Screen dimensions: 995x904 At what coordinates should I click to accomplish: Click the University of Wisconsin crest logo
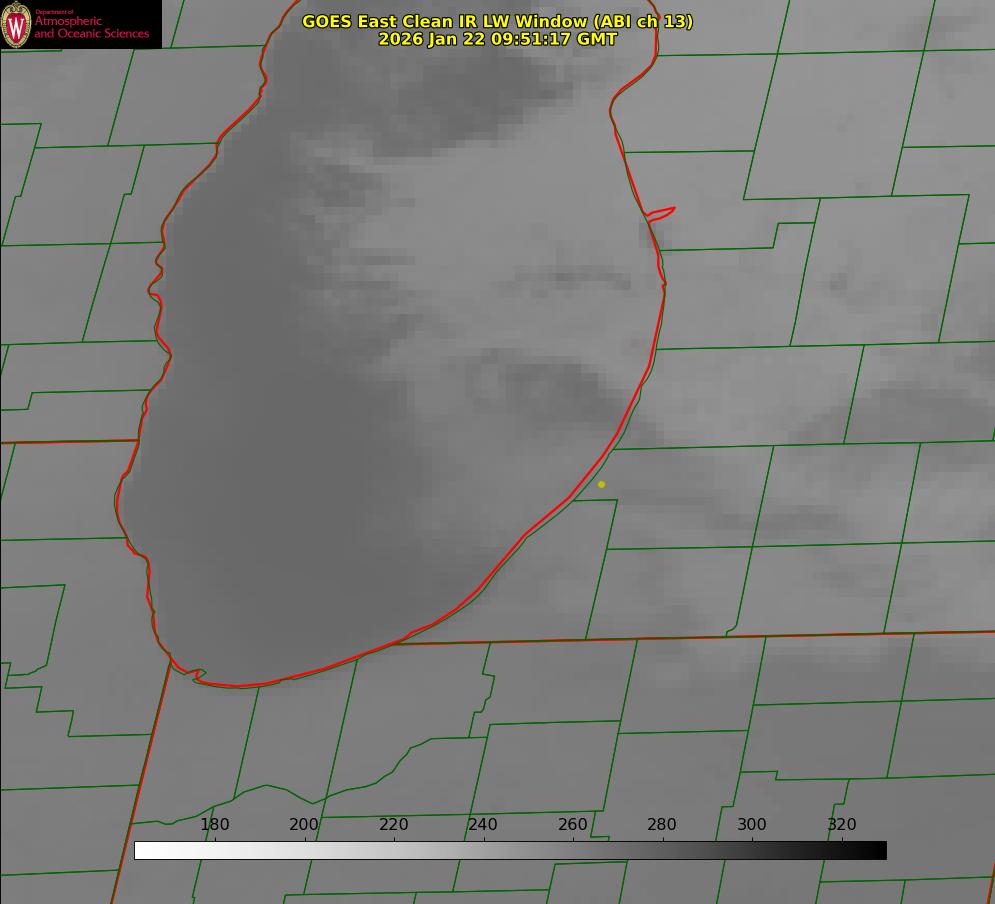click(16, 24)
